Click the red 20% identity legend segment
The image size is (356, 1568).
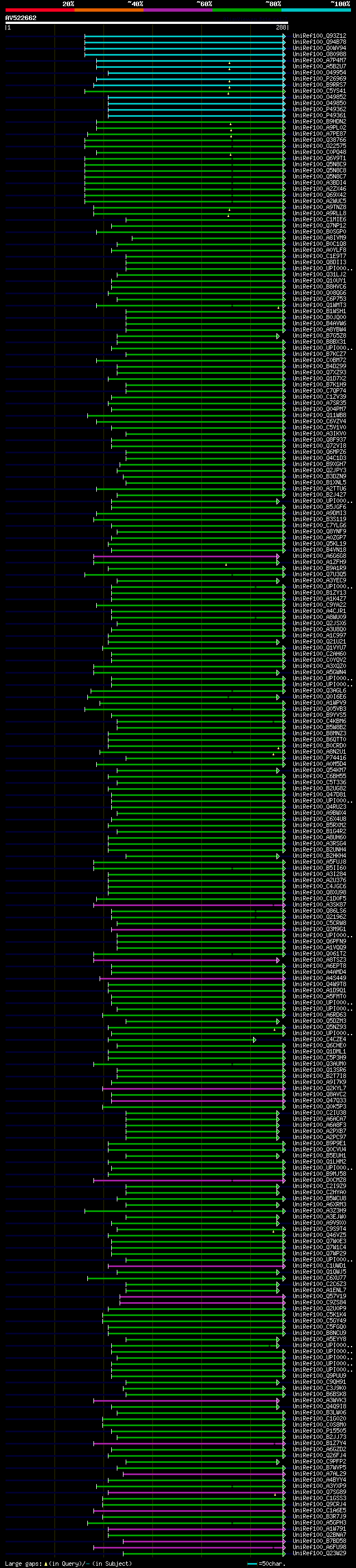pos(39,10)
